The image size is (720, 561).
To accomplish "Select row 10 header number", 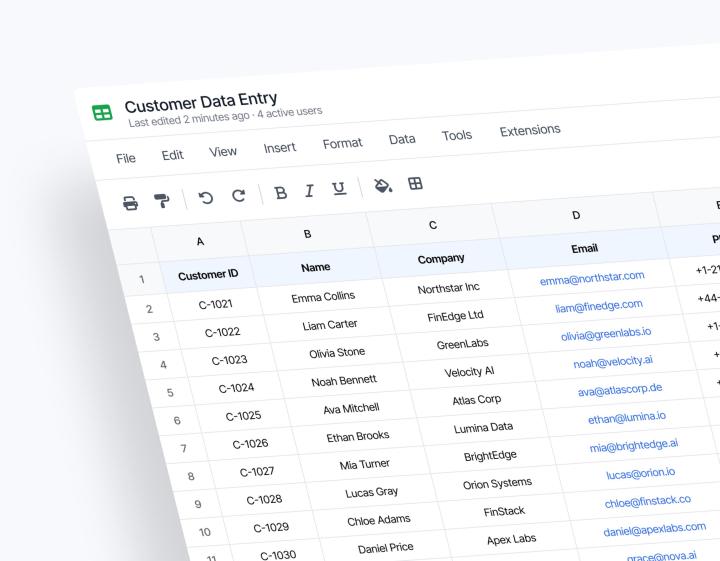I will pyautogui.click(x=204, y=532).
